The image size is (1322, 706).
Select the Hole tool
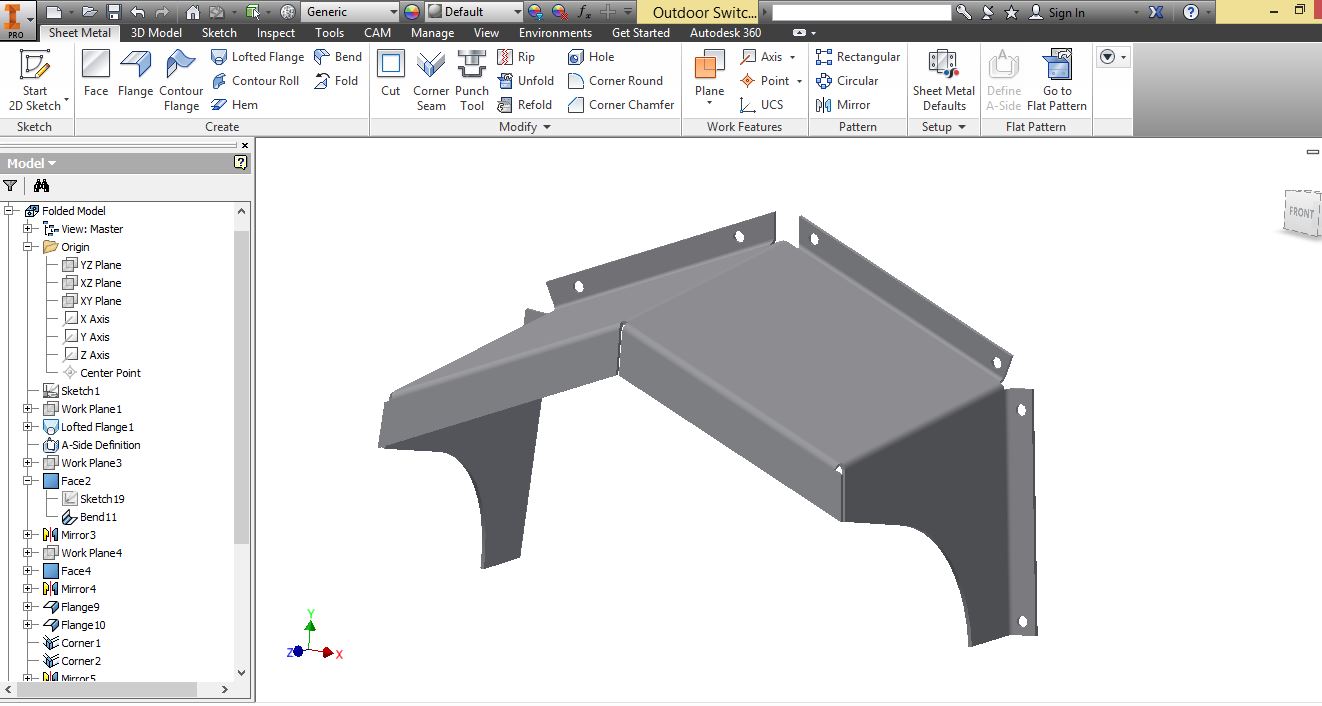coord(590,57)
